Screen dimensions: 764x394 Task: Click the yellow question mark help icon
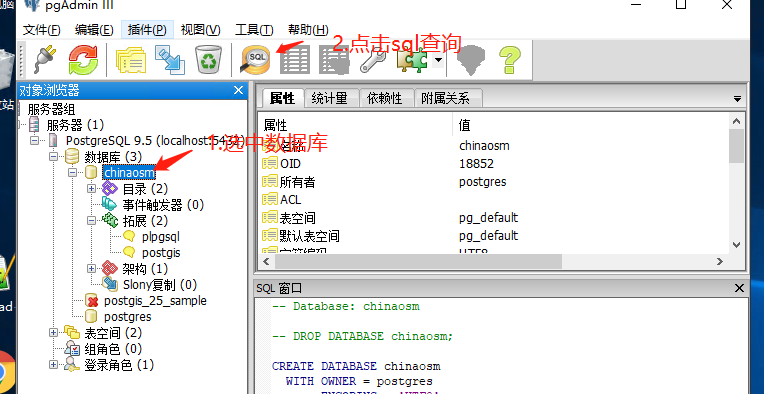coord(510,60)
